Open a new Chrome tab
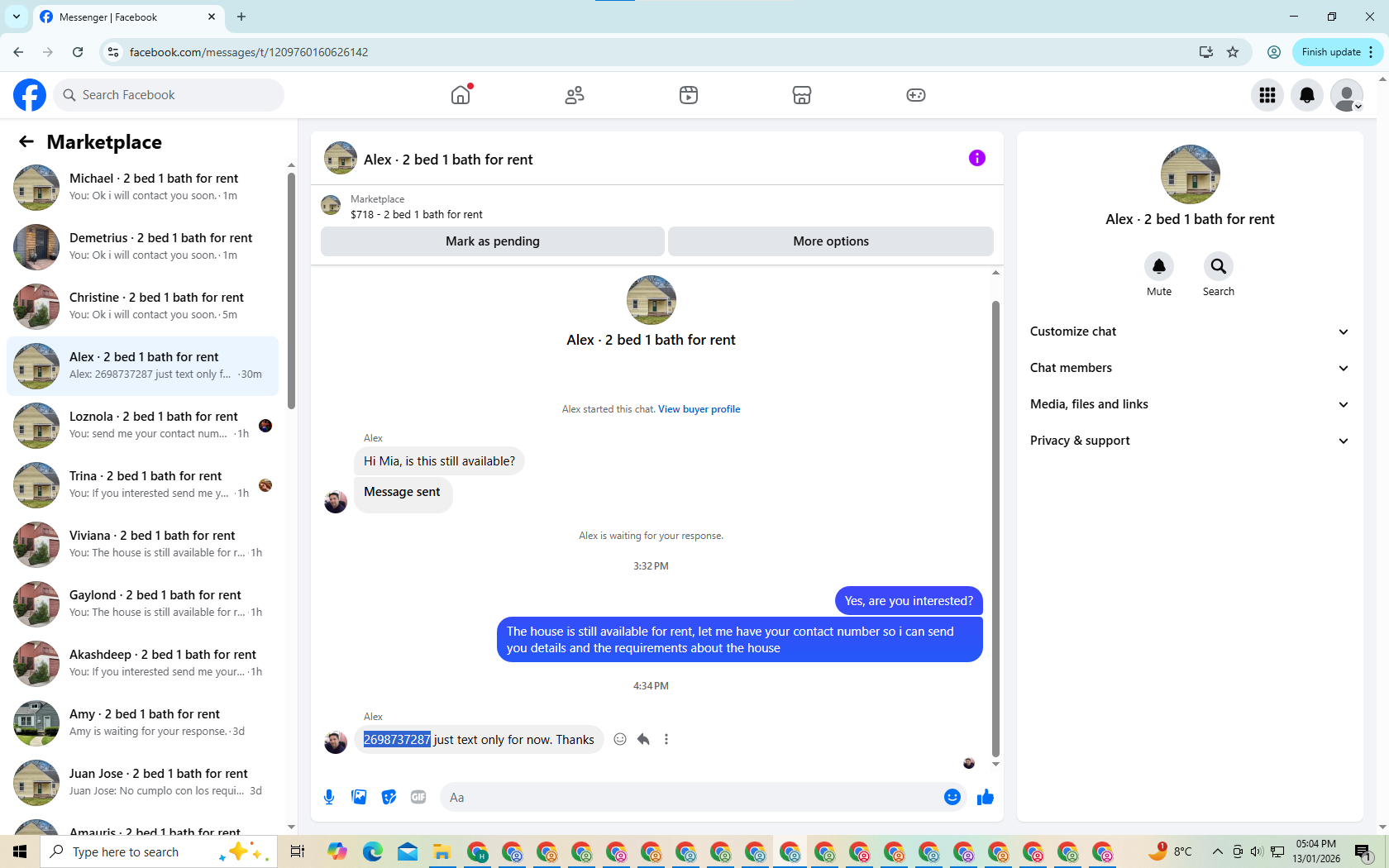1389x868 pixels. [241, 17]
